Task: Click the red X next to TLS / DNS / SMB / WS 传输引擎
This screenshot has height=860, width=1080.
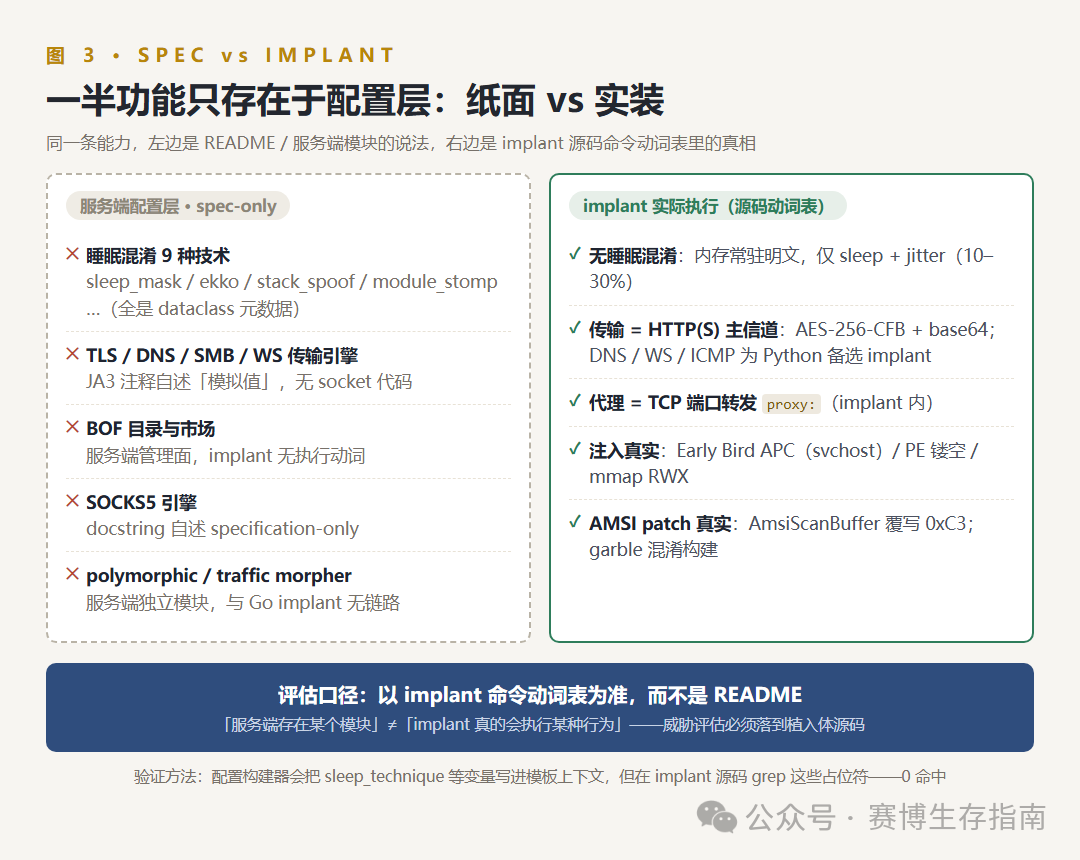Action: click(x=72, y=354)
